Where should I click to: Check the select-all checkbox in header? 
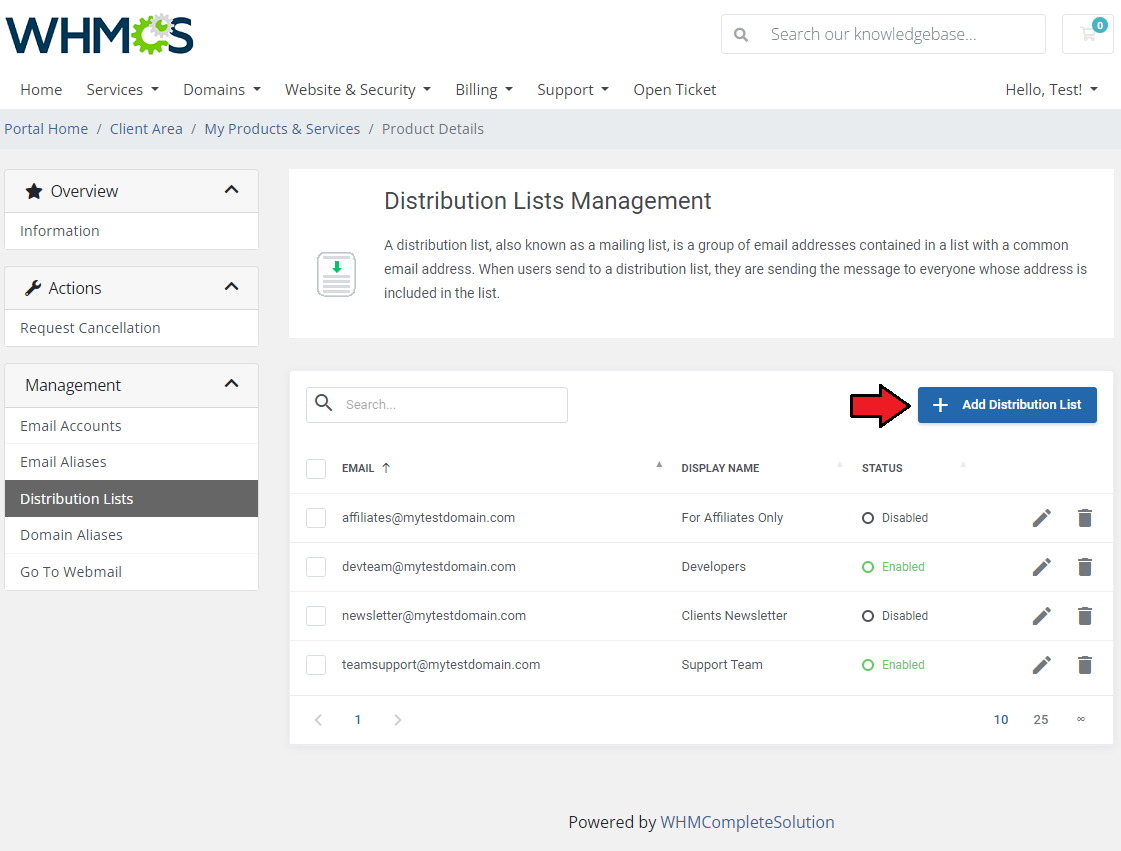[316, 468]
